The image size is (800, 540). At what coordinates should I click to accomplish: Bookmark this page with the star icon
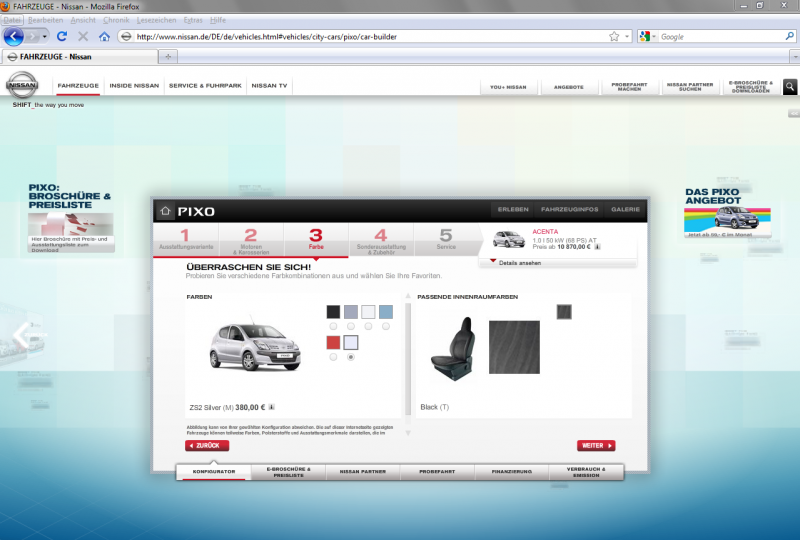tap(614, 36)
